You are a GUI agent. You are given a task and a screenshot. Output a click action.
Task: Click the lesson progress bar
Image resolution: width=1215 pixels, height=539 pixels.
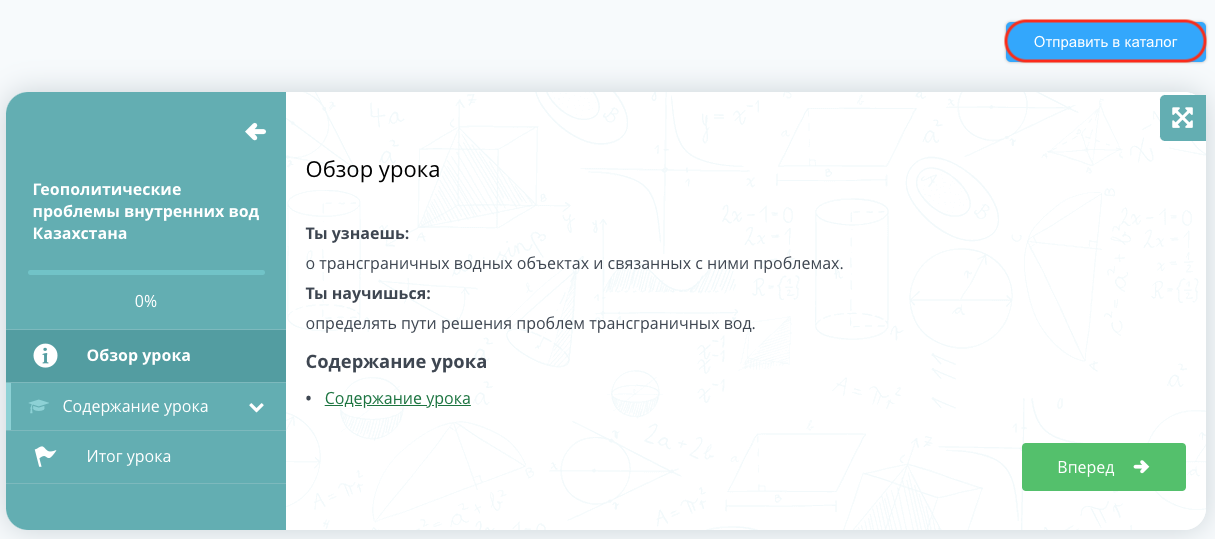[146, 272]
